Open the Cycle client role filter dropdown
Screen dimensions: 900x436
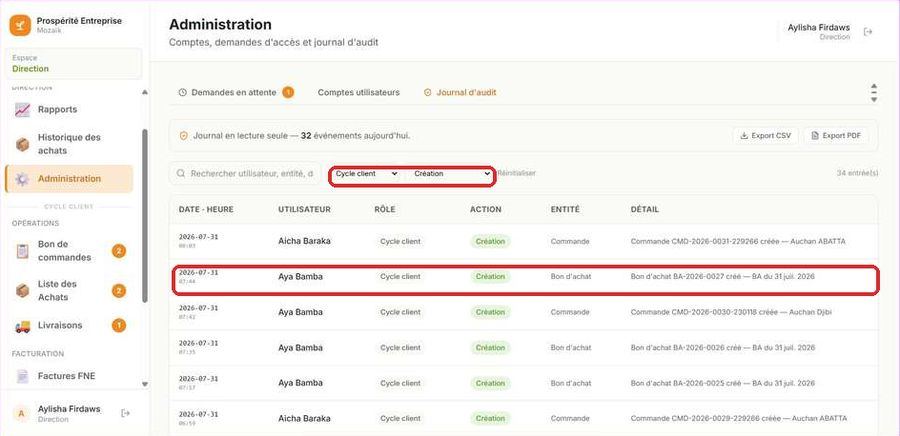(x=366, y=173)
